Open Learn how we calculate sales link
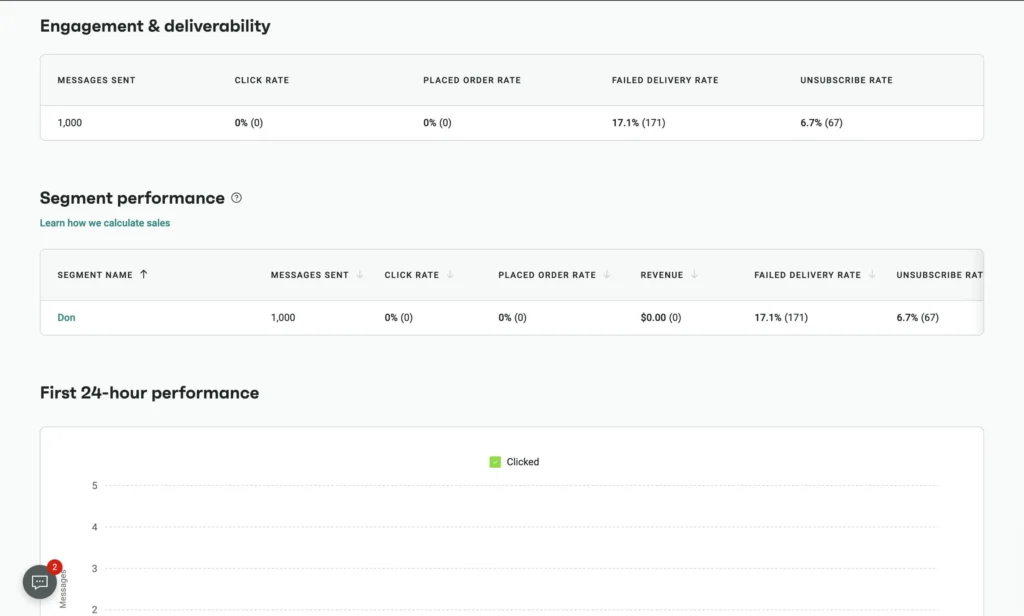Screen dimensions: 1024x616 [104, 223]
